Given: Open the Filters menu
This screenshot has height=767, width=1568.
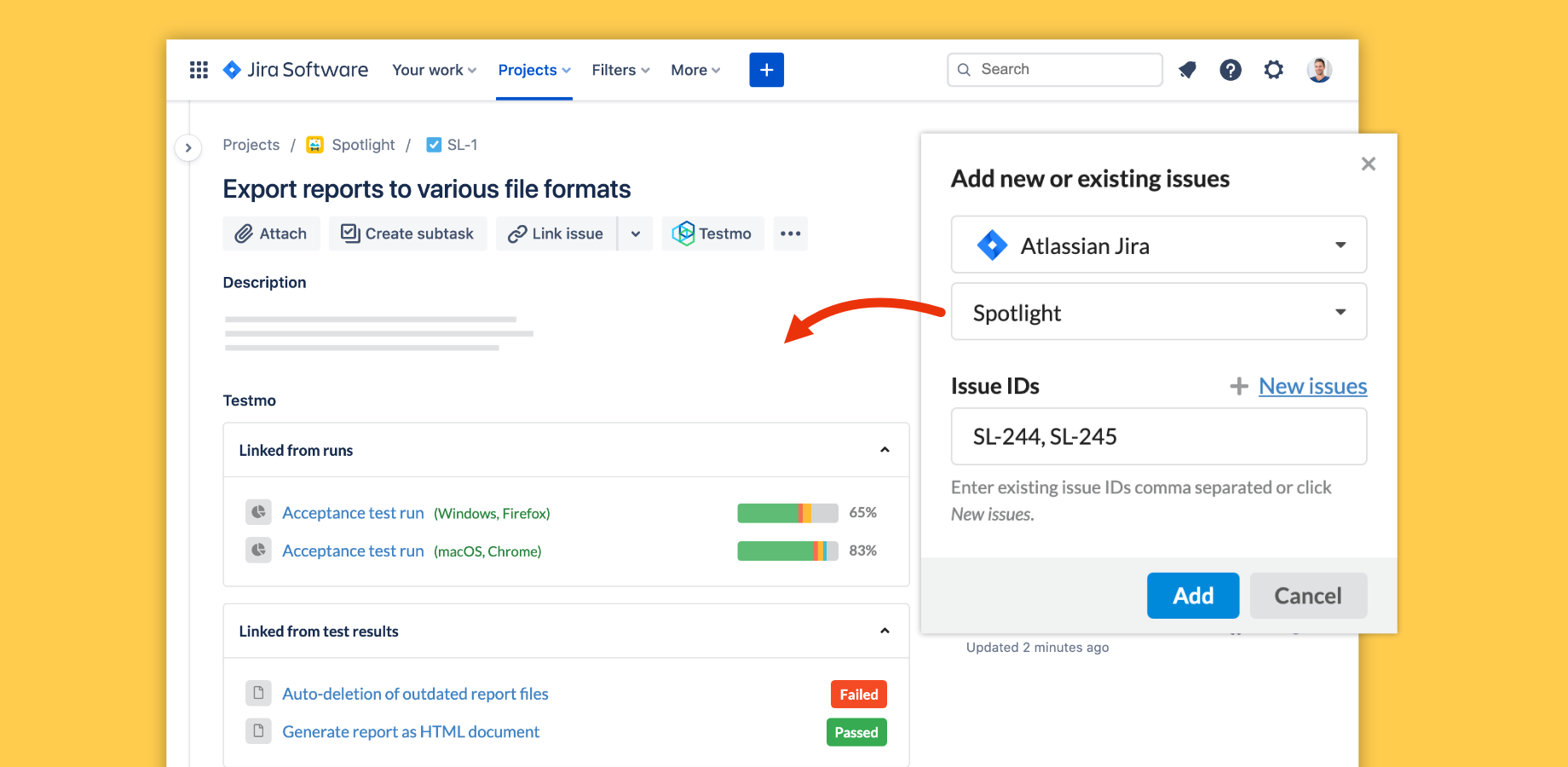Looking at the screenshot, I should [620, 70].
